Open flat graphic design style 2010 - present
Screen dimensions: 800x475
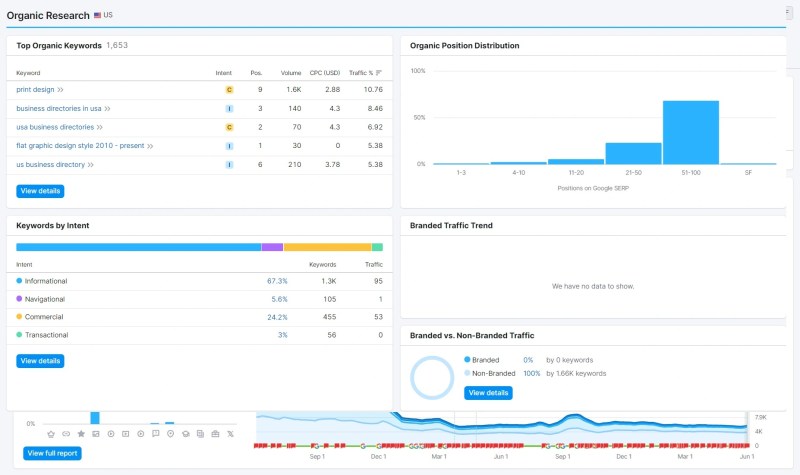[x=80, y=145]
